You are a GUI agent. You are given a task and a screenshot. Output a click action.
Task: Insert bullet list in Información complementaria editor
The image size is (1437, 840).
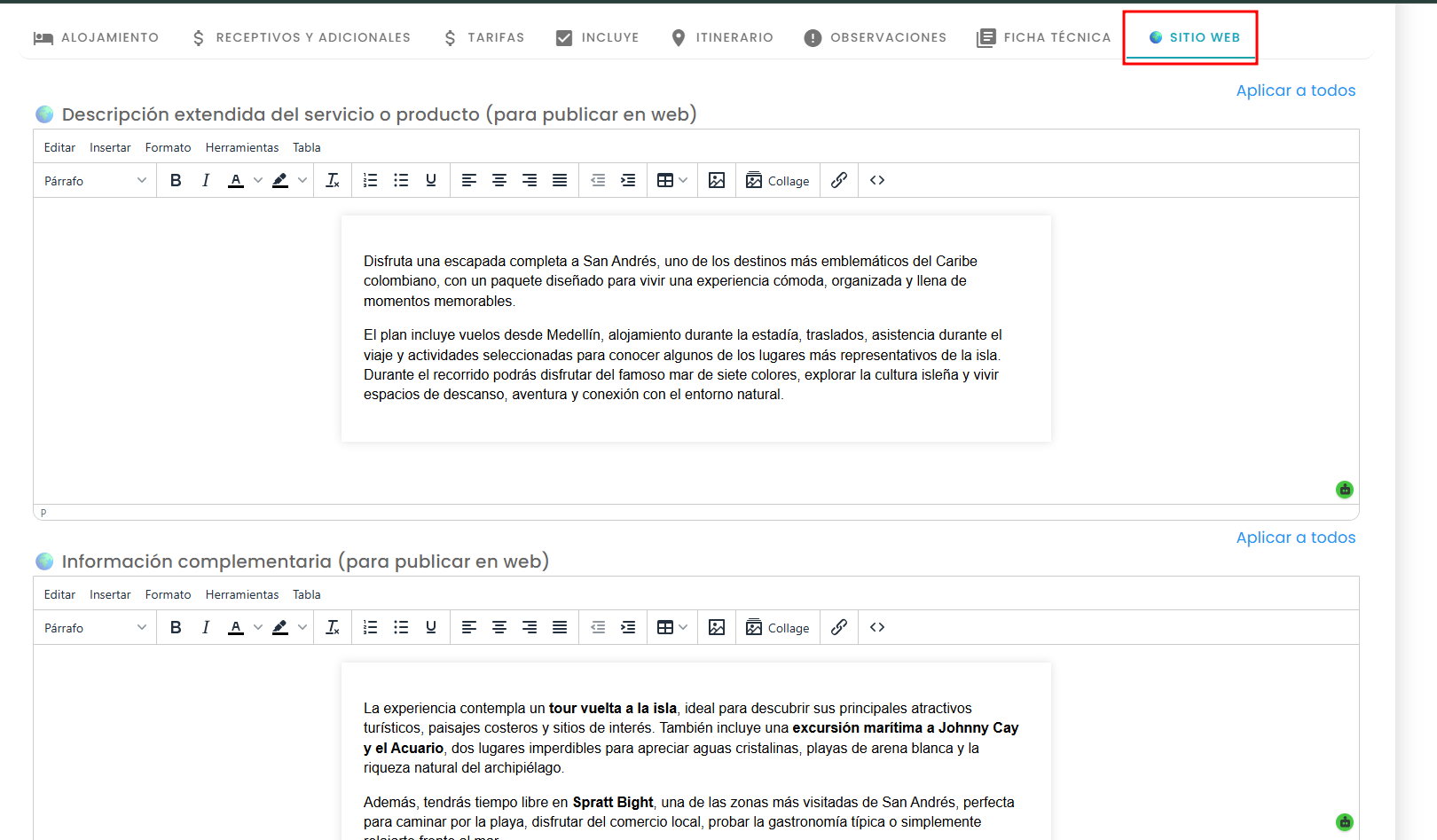(401, 627)
